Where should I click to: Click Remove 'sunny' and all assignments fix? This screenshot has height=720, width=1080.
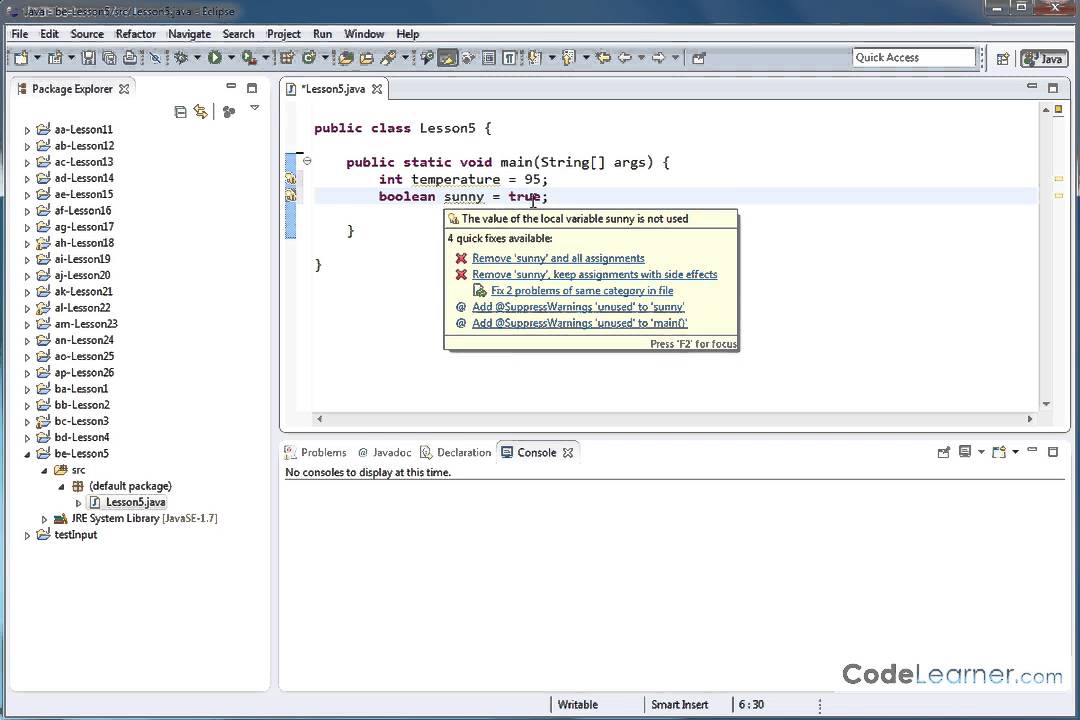558,258
